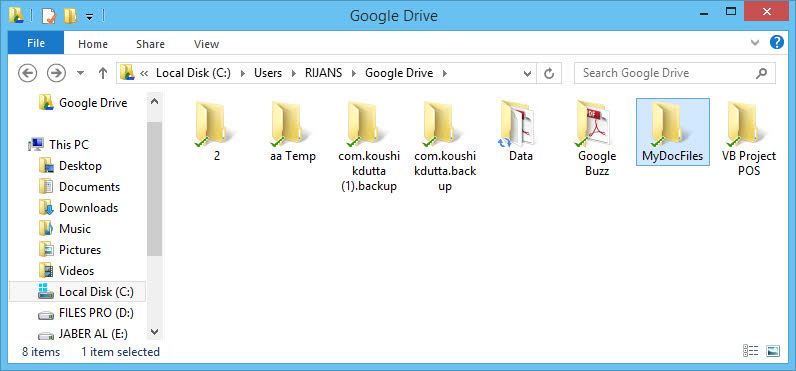Click Local Disk (C:) in address bar
796x371 pixels.
point(193,73)
